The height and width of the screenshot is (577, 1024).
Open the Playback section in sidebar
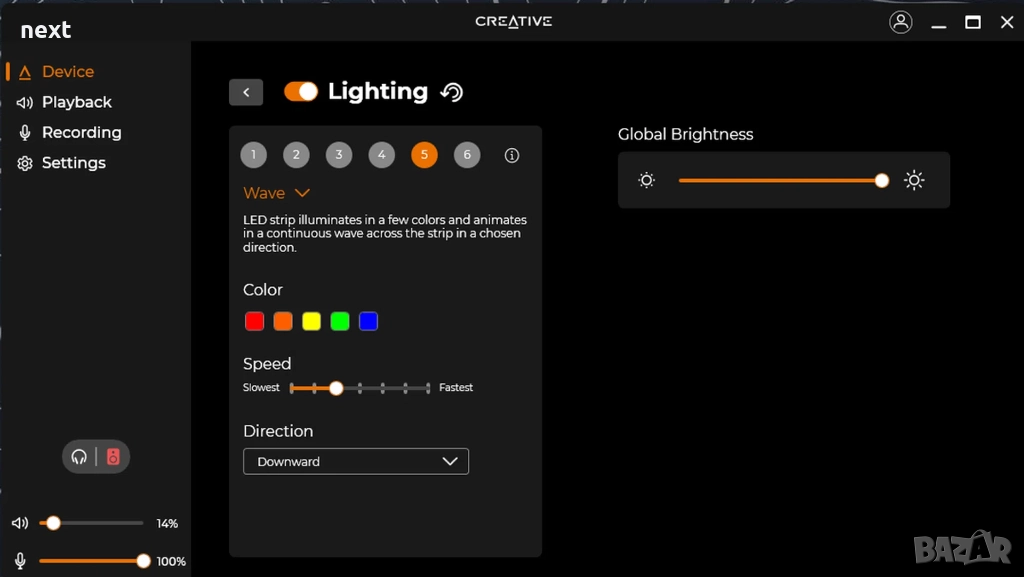coord(76,102)
